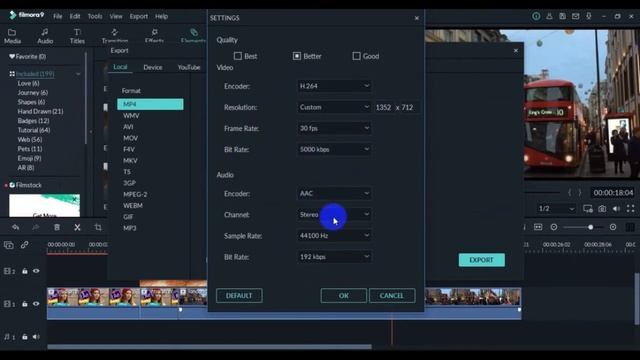
Task: Click the add track icon
Action: [9, 245]
